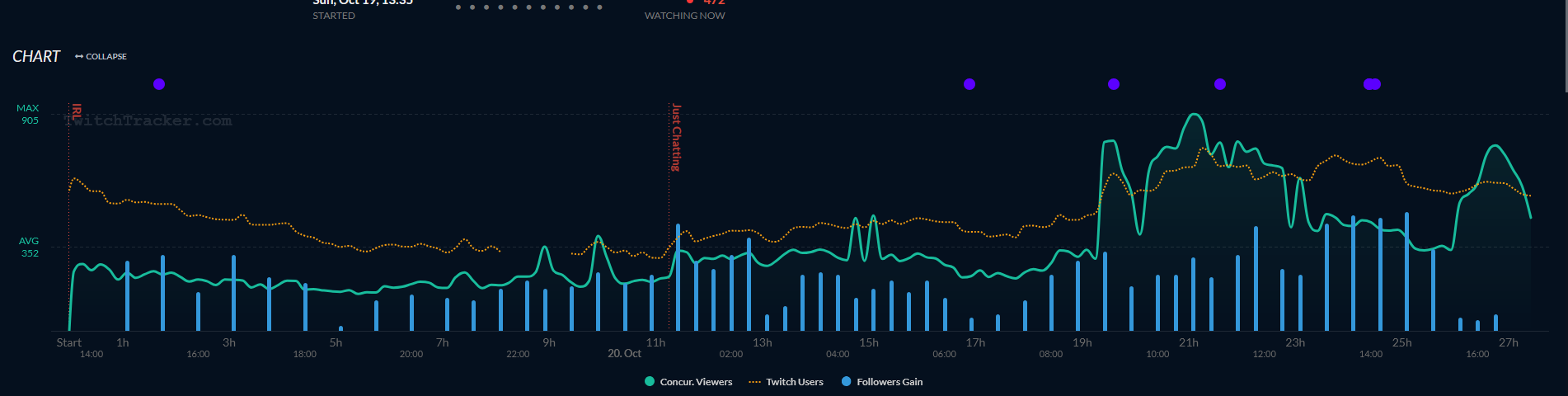This screenshot has height=396, width=1568.
Task: Click the MAX 905 axis label
Action: (x=28, y=114)
